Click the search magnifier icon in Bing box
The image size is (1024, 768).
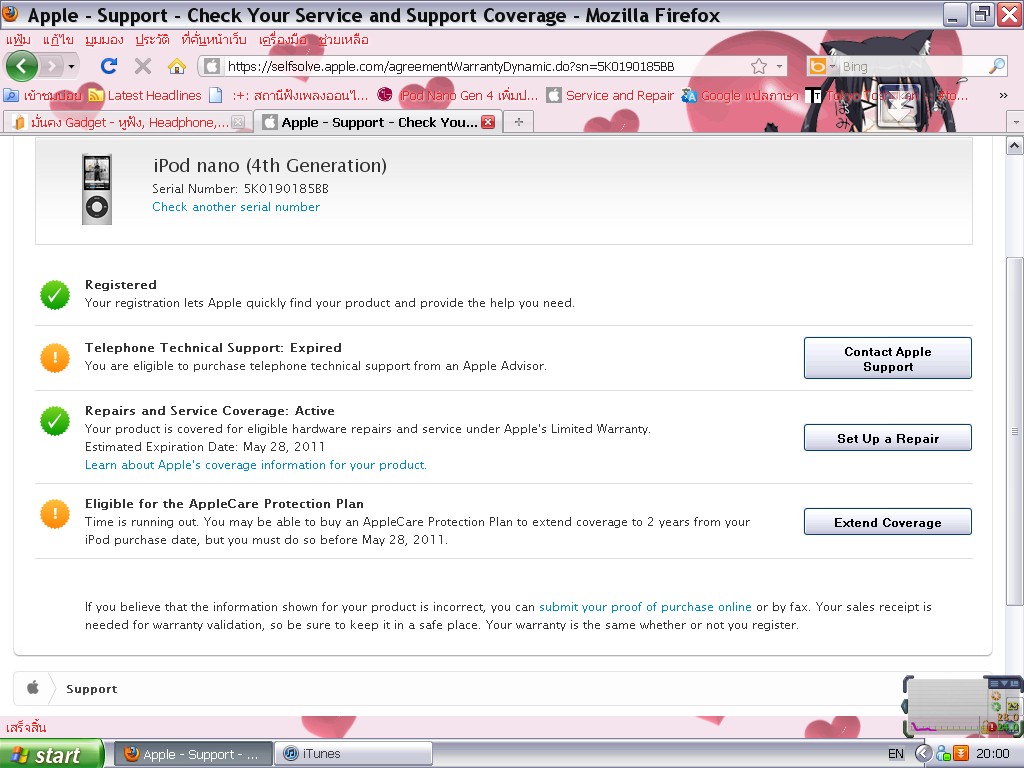(996, 66)
